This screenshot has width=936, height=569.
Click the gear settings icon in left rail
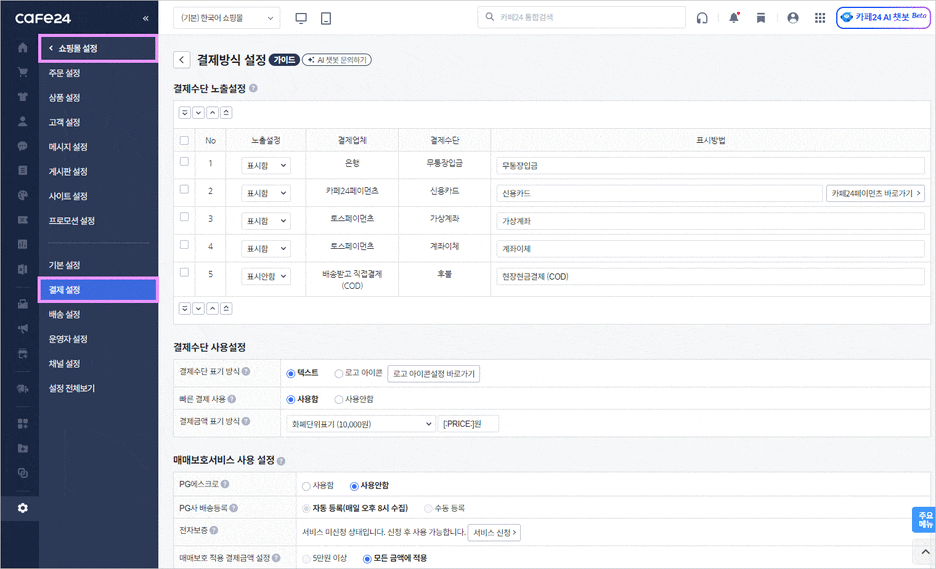click(x=23, y=508)
